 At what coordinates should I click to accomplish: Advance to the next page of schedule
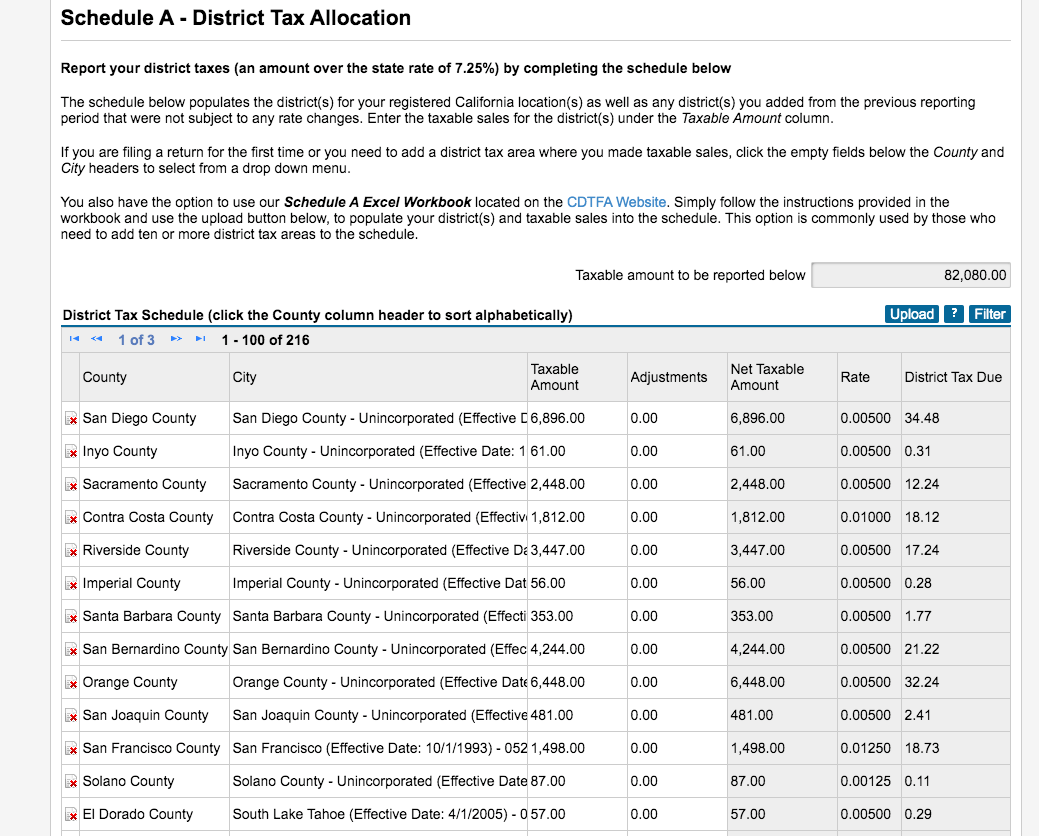(176, 339)
